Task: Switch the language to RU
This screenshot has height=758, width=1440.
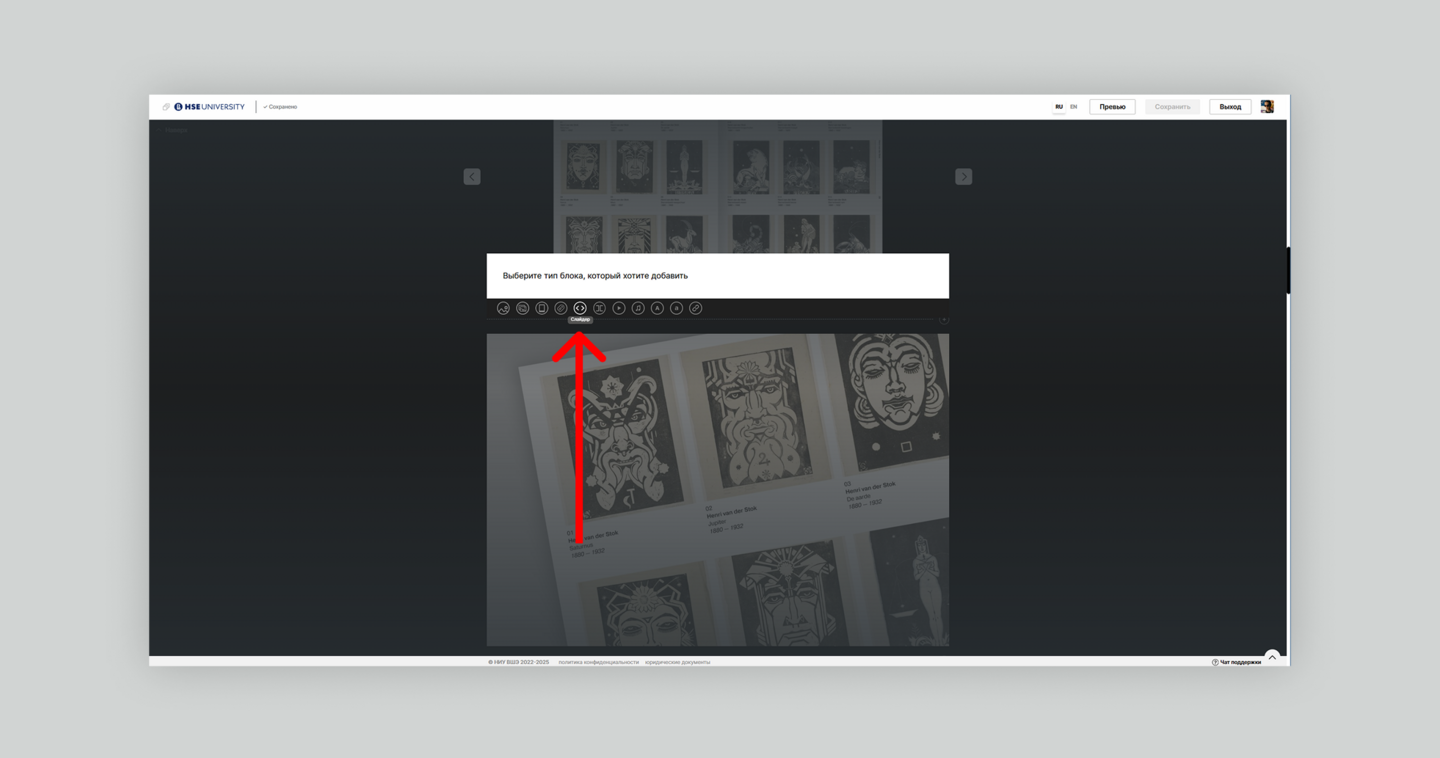Action: tap(1059, 107)
